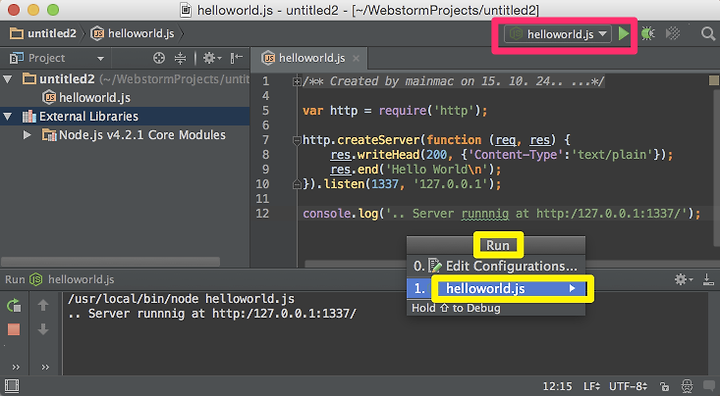720x396 pixels.
Task: Click line number 12 in gutter
Action: click(262, 214)
